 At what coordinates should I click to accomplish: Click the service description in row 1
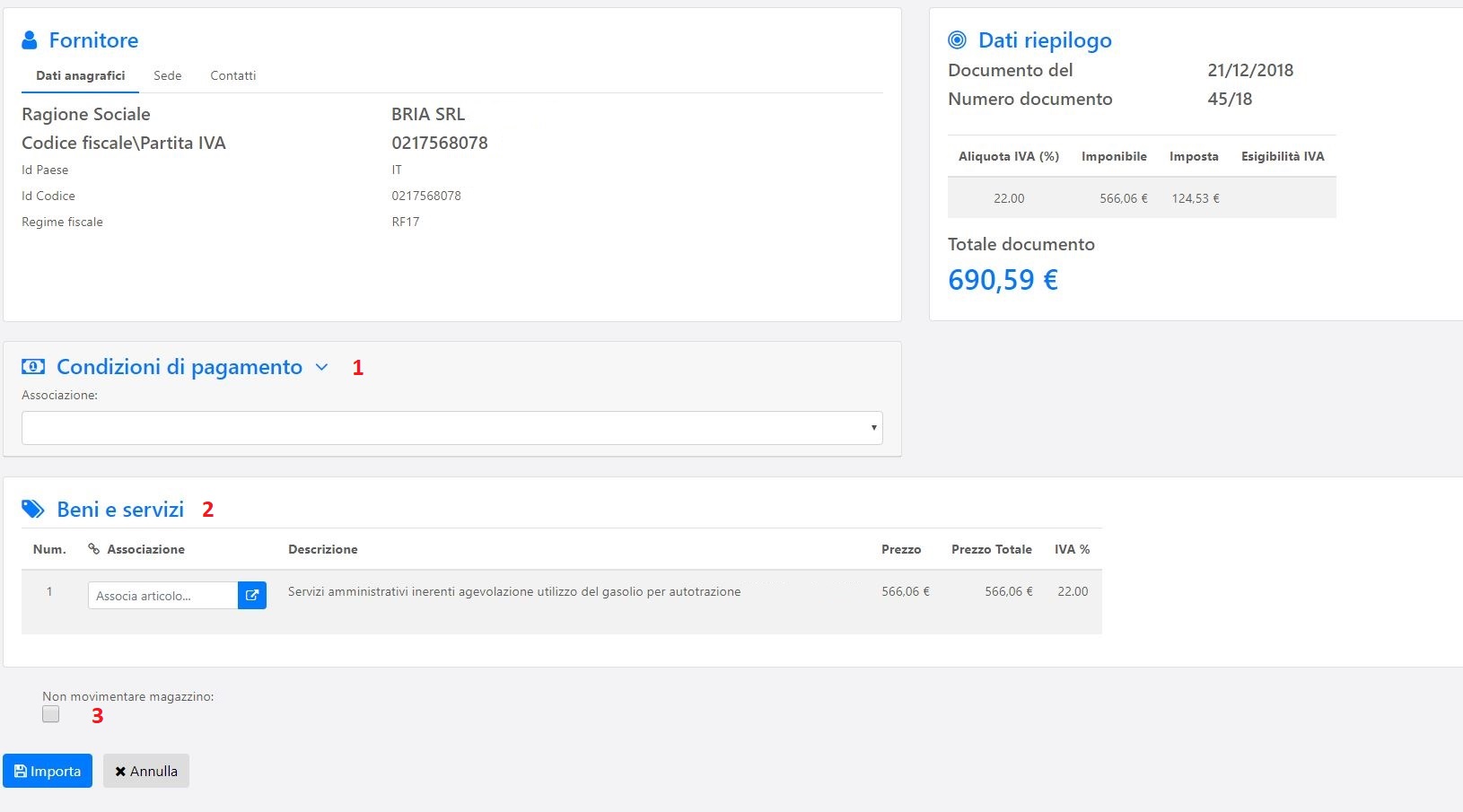pos(514,591)
